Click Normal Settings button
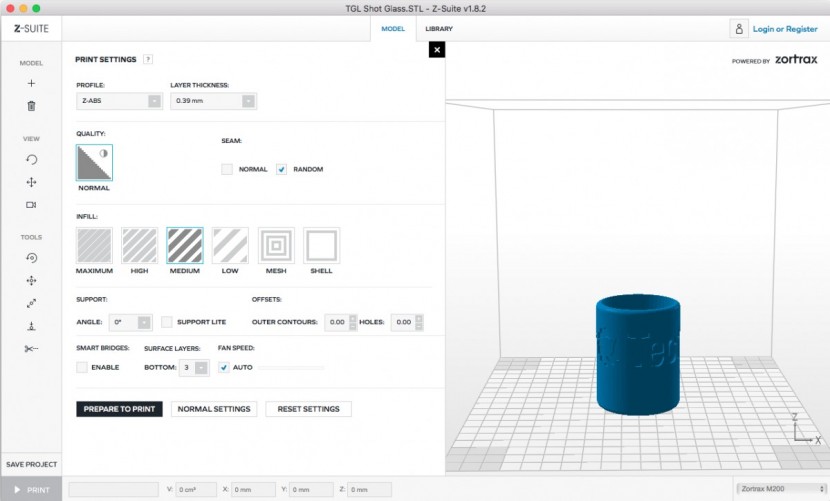Image resolution: width=830 pixels, height=501 pixels. pyautogui.click(x=214, y=409)
